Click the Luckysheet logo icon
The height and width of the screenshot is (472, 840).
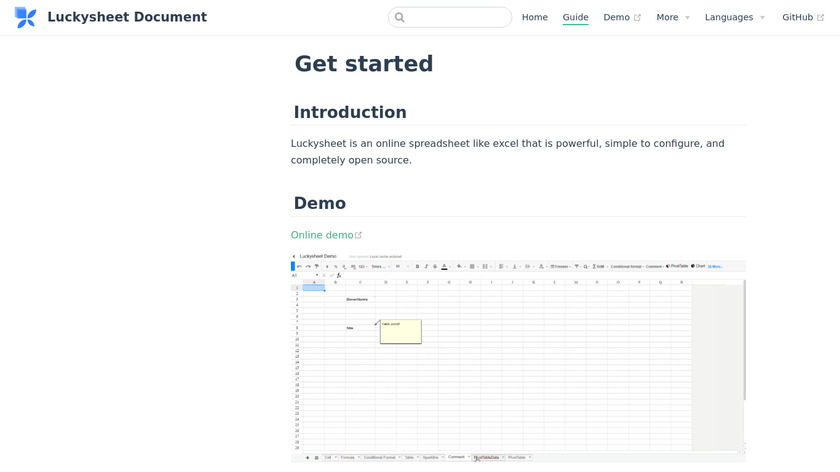25,17
